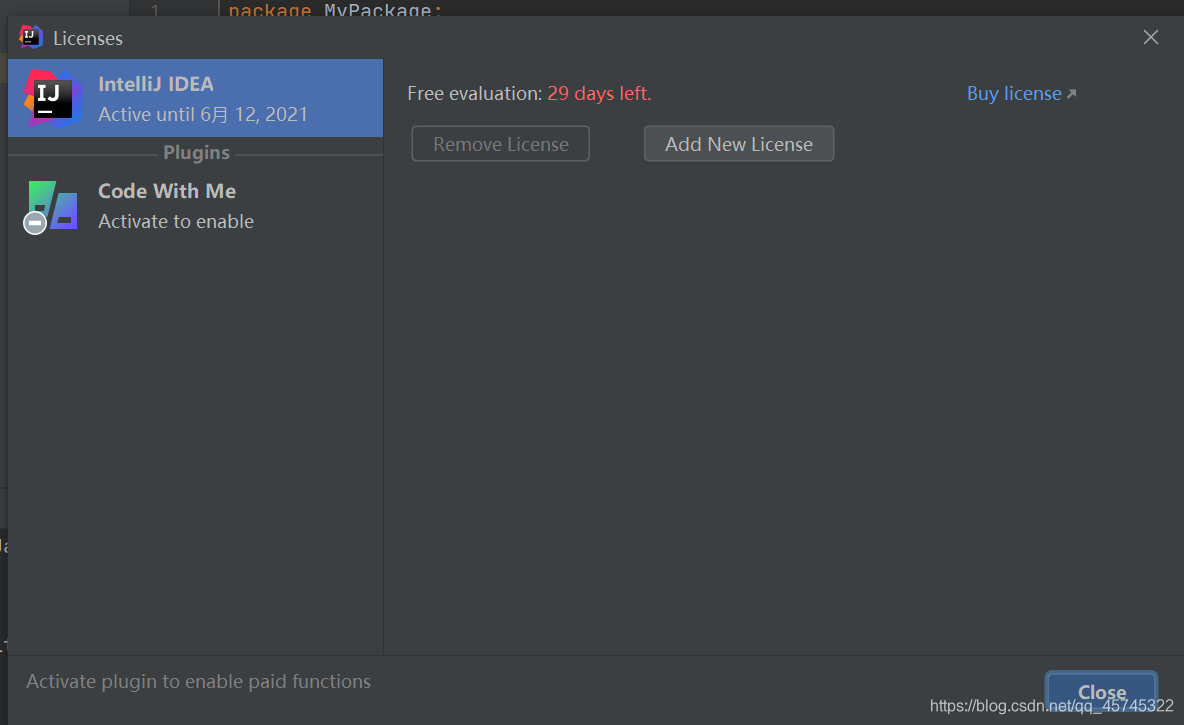Click the Code With Me plugin icon

point(51,207)
